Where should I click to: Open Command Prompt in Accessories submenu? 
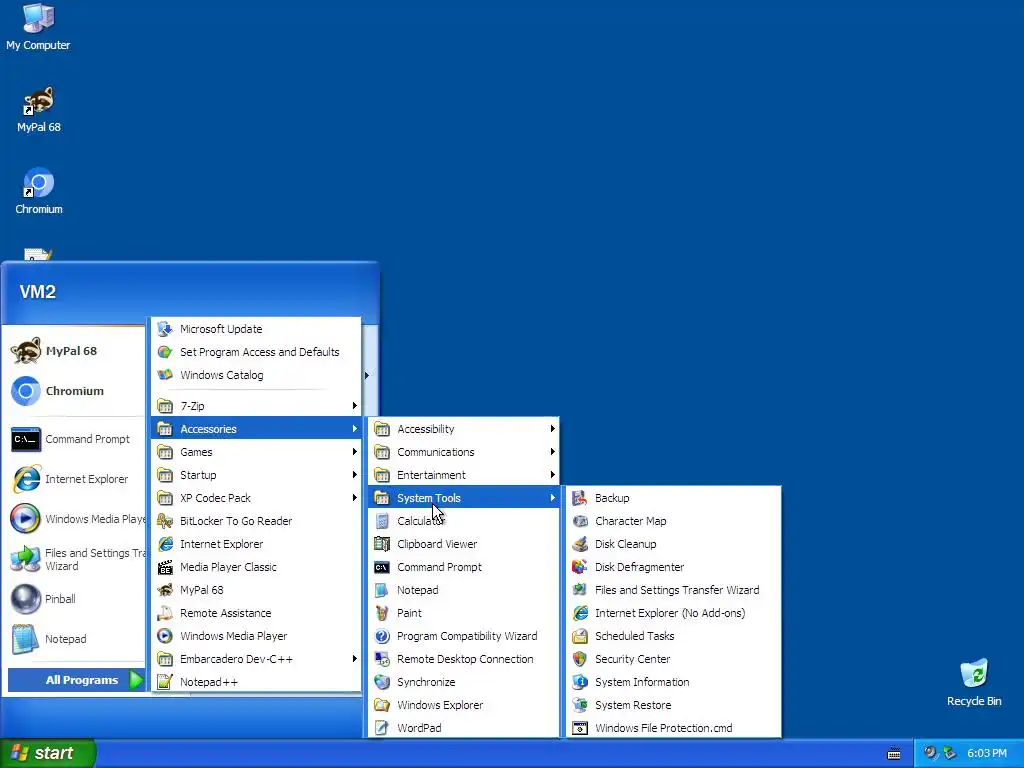pos(464,567)
